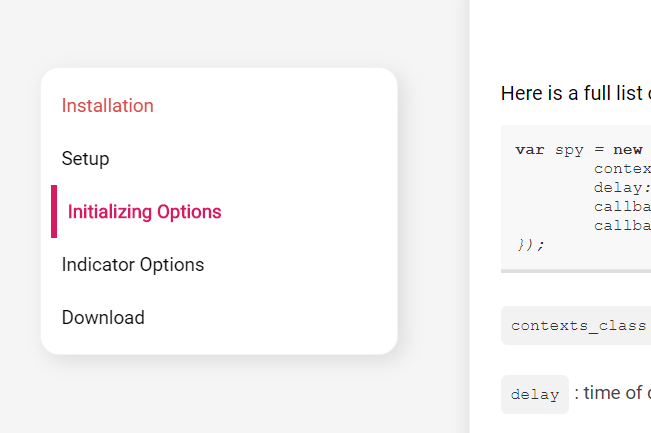
Task: Click the contexts_class inline code tag
Action: tap(578, 325)
